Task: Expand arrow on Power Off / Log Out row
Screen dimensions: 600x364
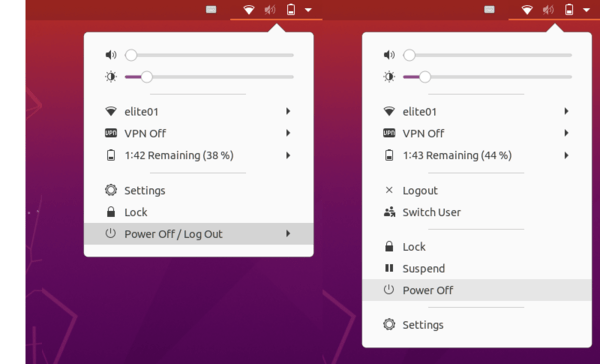Action: click(288, 233)
